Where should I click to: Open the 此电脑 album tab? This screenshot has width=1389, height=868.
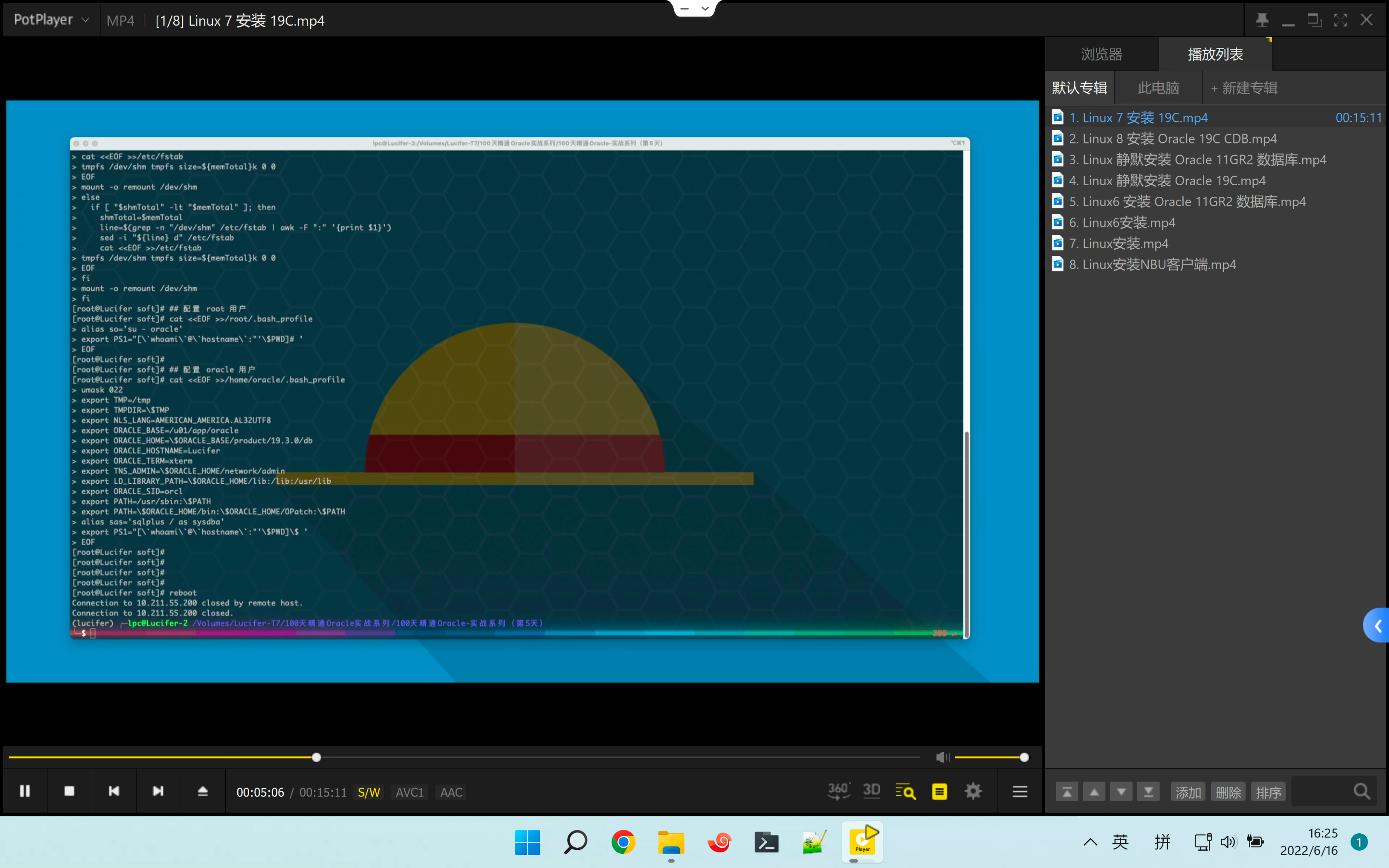click(1157, 88)
